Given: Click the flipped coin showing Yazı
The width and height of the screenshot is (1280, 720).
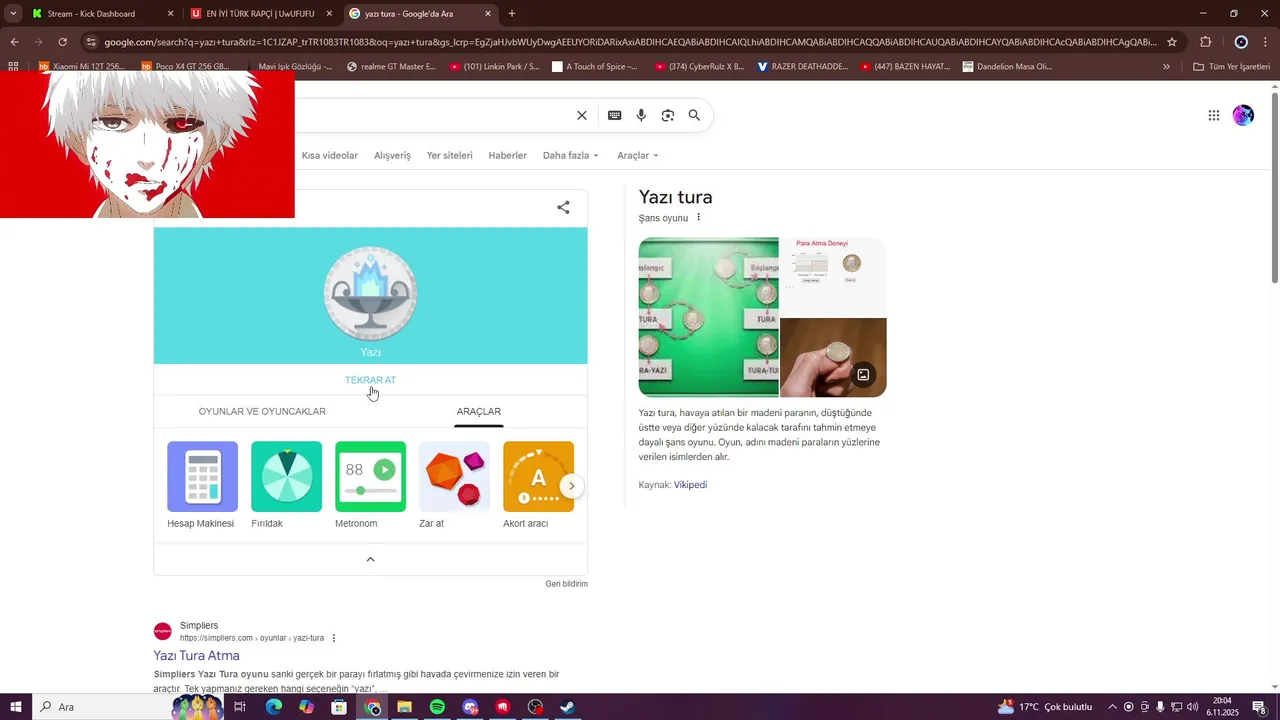Looking at the screenshot, I should click(x=370, y=294).
